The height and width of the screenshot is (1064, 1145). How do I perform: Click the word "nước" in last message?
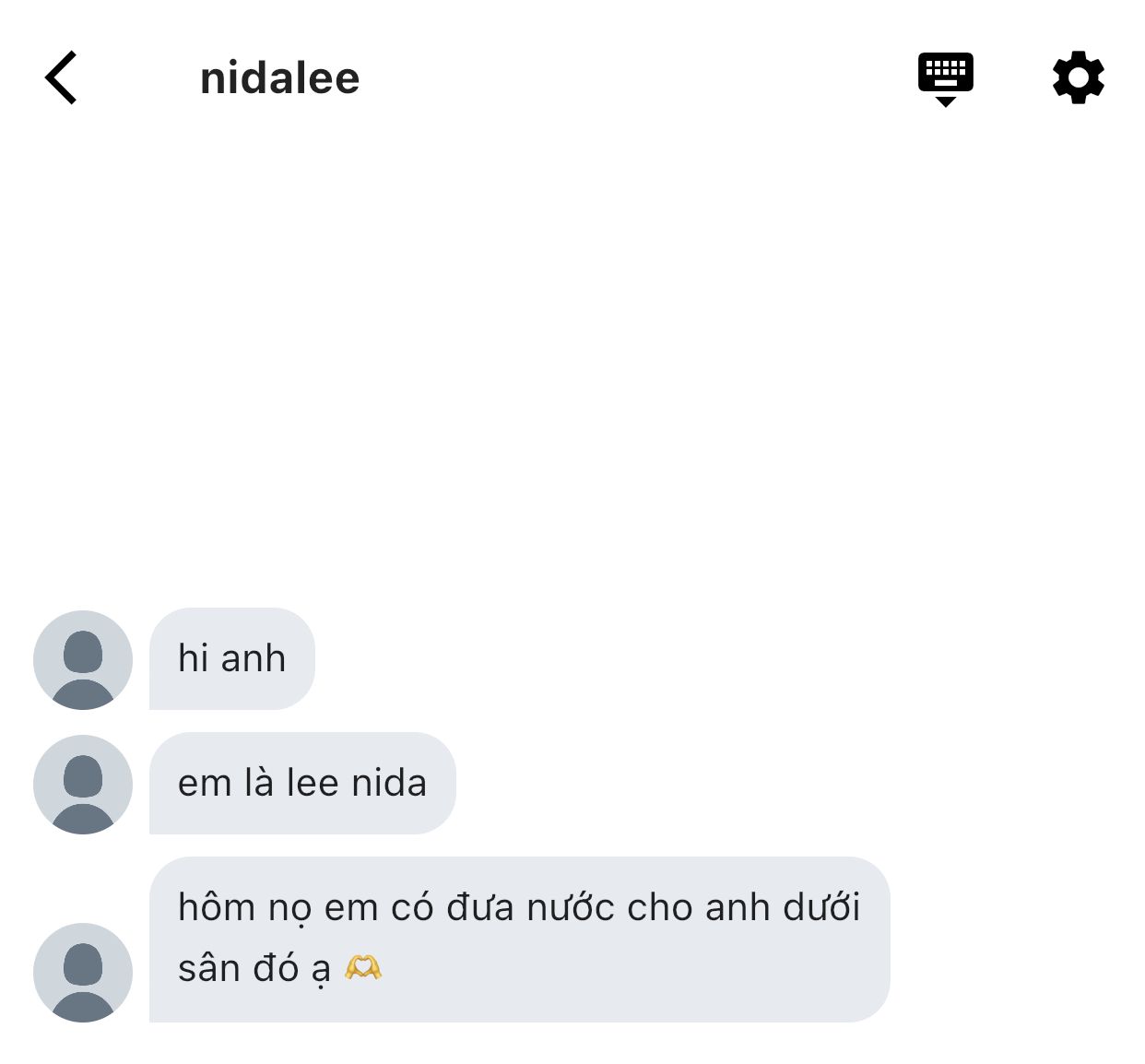[x=571, y=907]
